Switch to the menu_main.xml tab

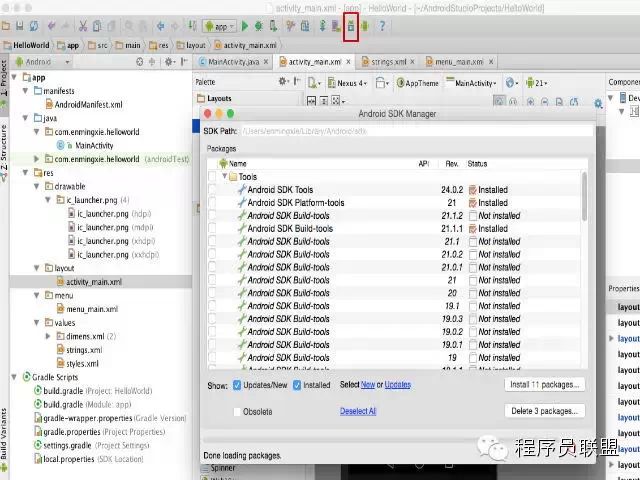click(x=460, y=62)
